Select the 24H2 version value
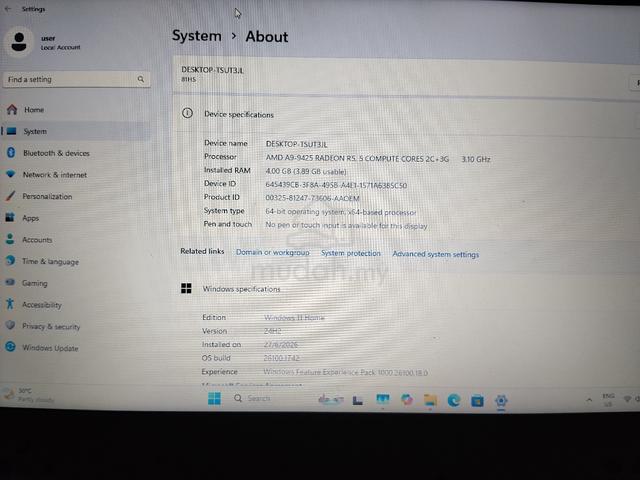The width and height of the screenshot is (640, 480). point(273,331)
